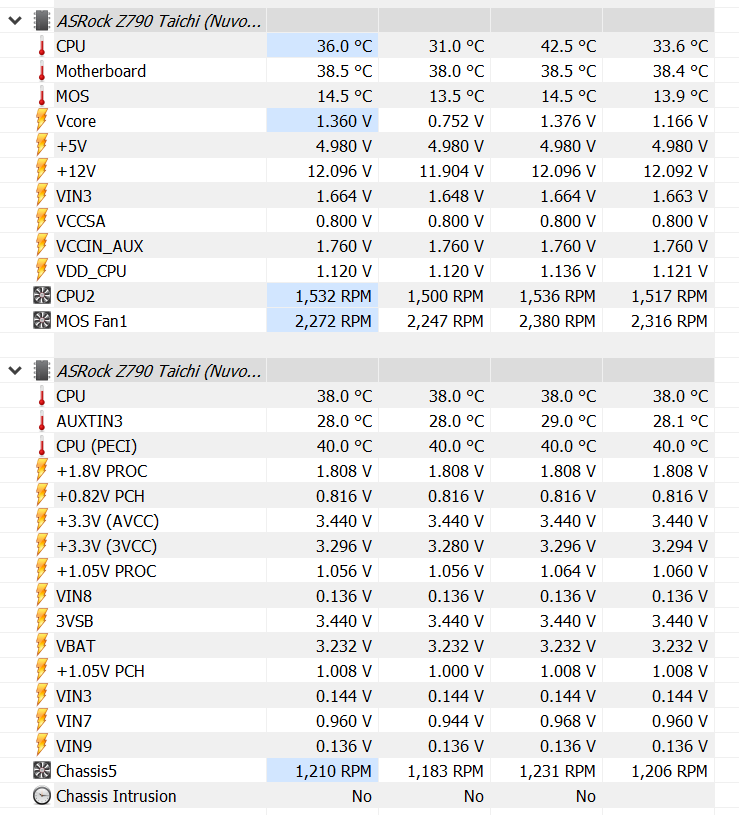
Task: Select the Vcore sensor label
Action: point(76,121)
